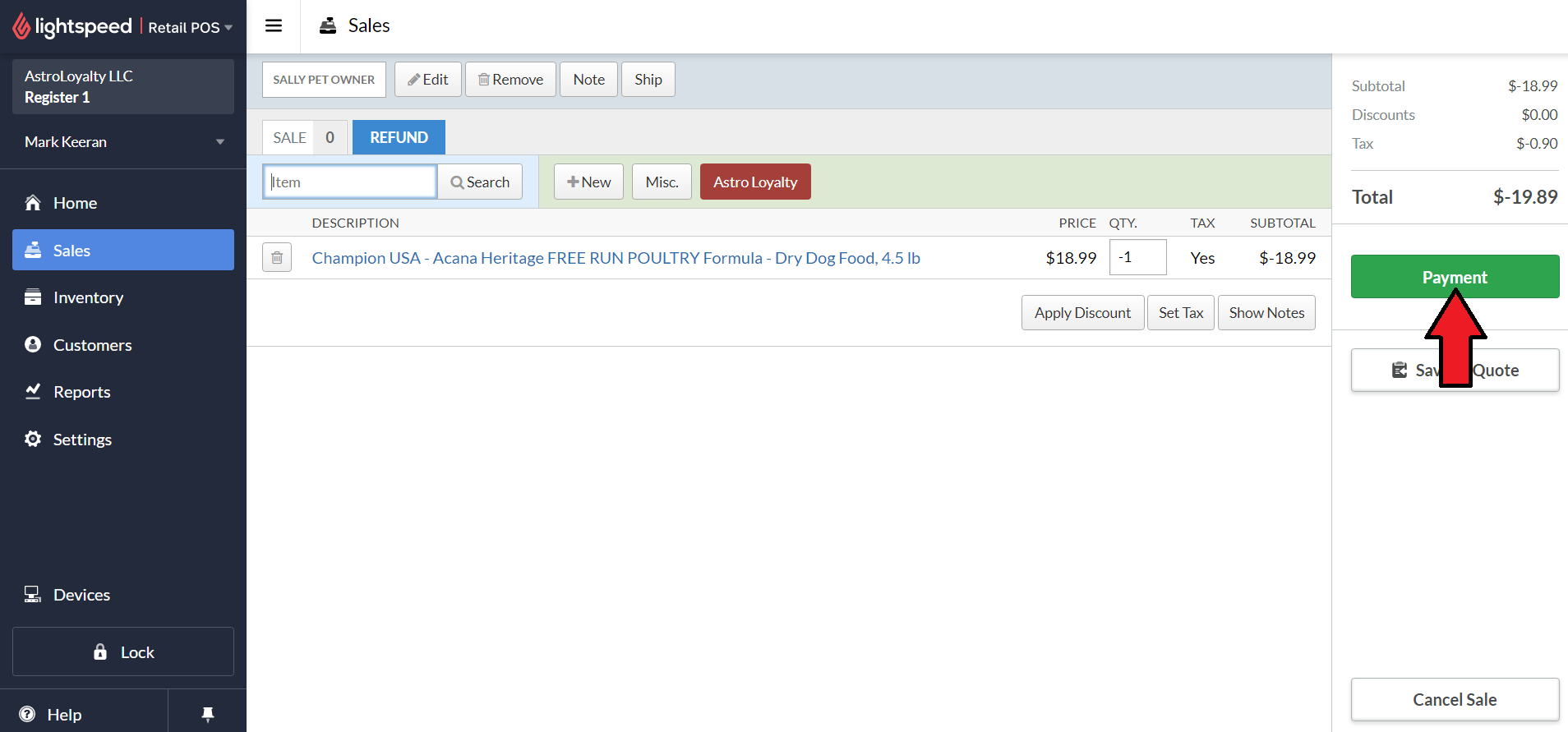Delete the Champion USA line item

click(x=277, y=258)
